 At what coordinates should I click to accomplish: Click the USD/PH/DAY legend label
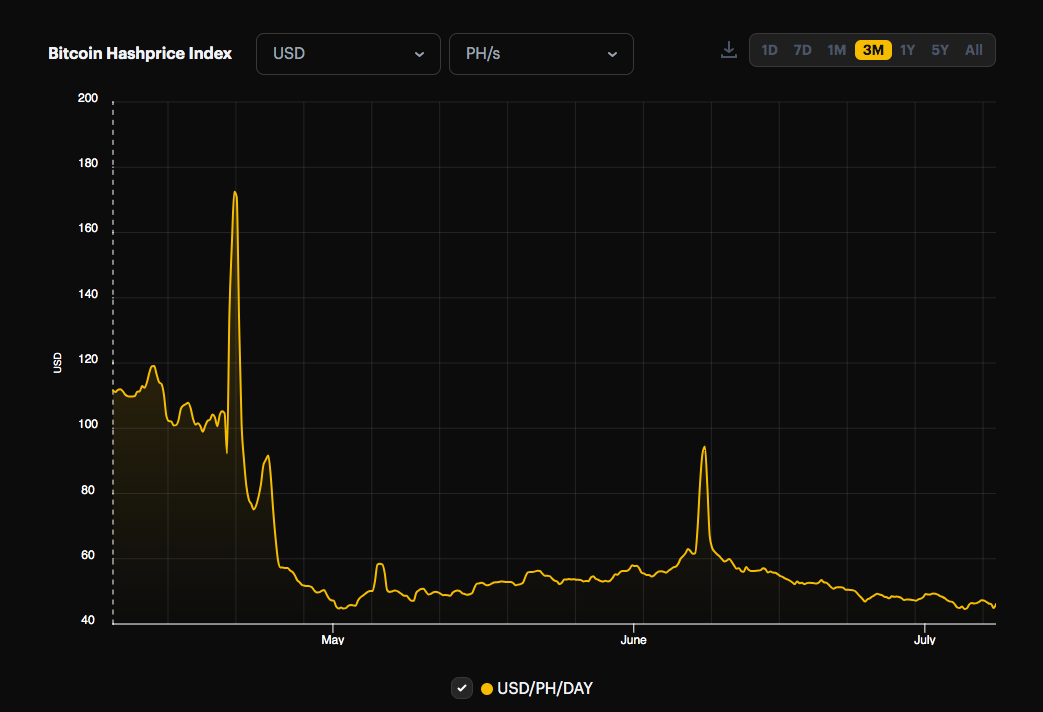tap(545, 688)
